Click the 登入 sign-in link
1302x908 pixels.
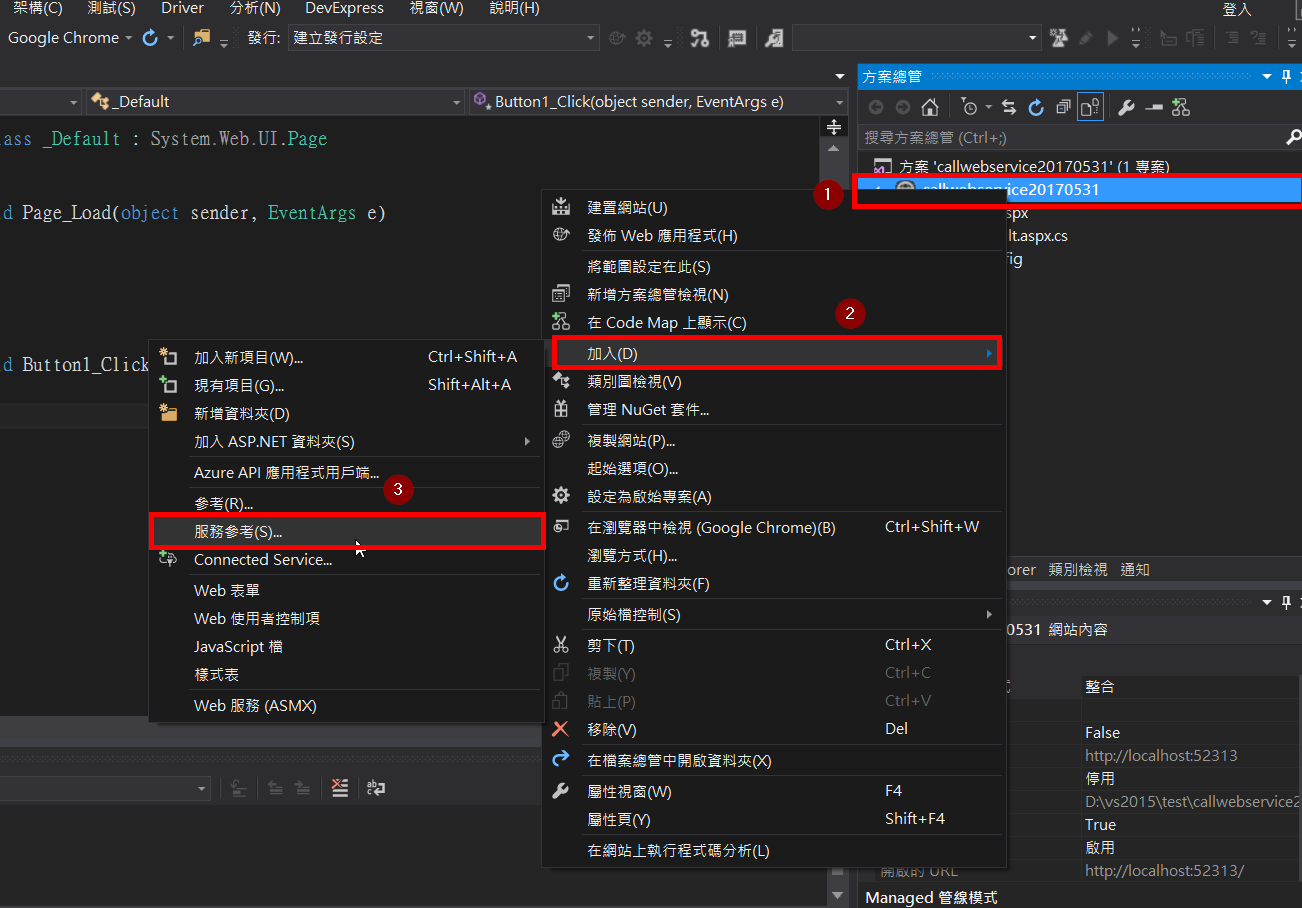[1237, 9]
